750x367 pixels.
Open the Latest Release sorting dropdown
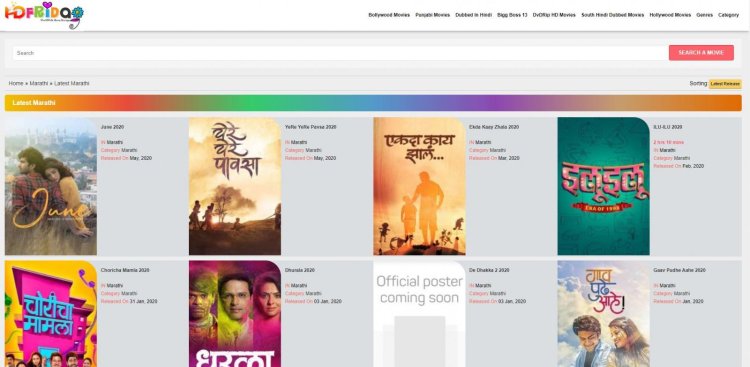tap(725, 84)
